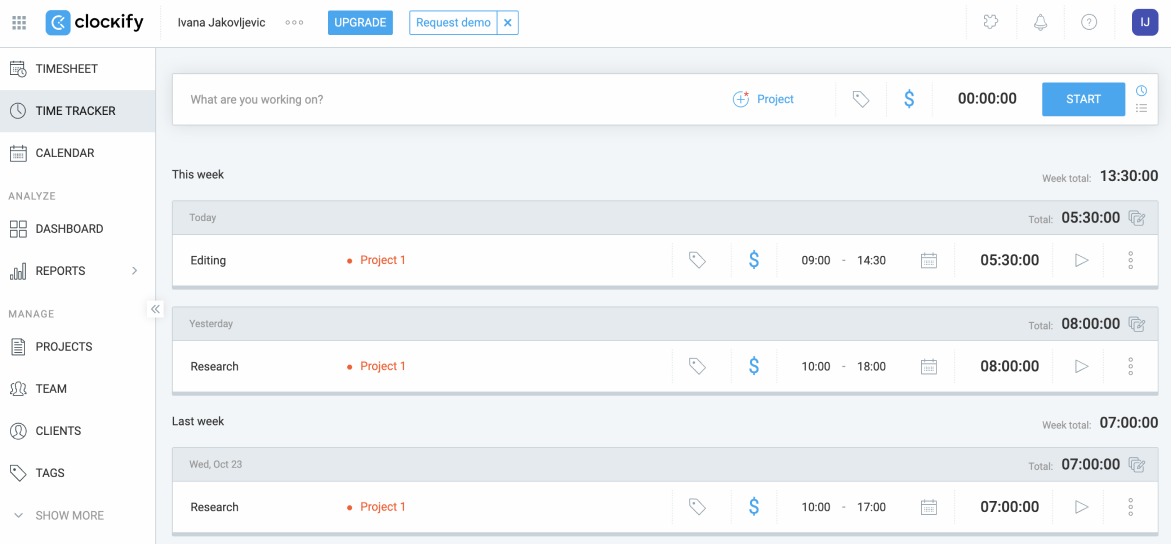Viewport: 1171px width, 544px height.
Task: Click the notifications bell icon
Action: (x=1040, y=23)
